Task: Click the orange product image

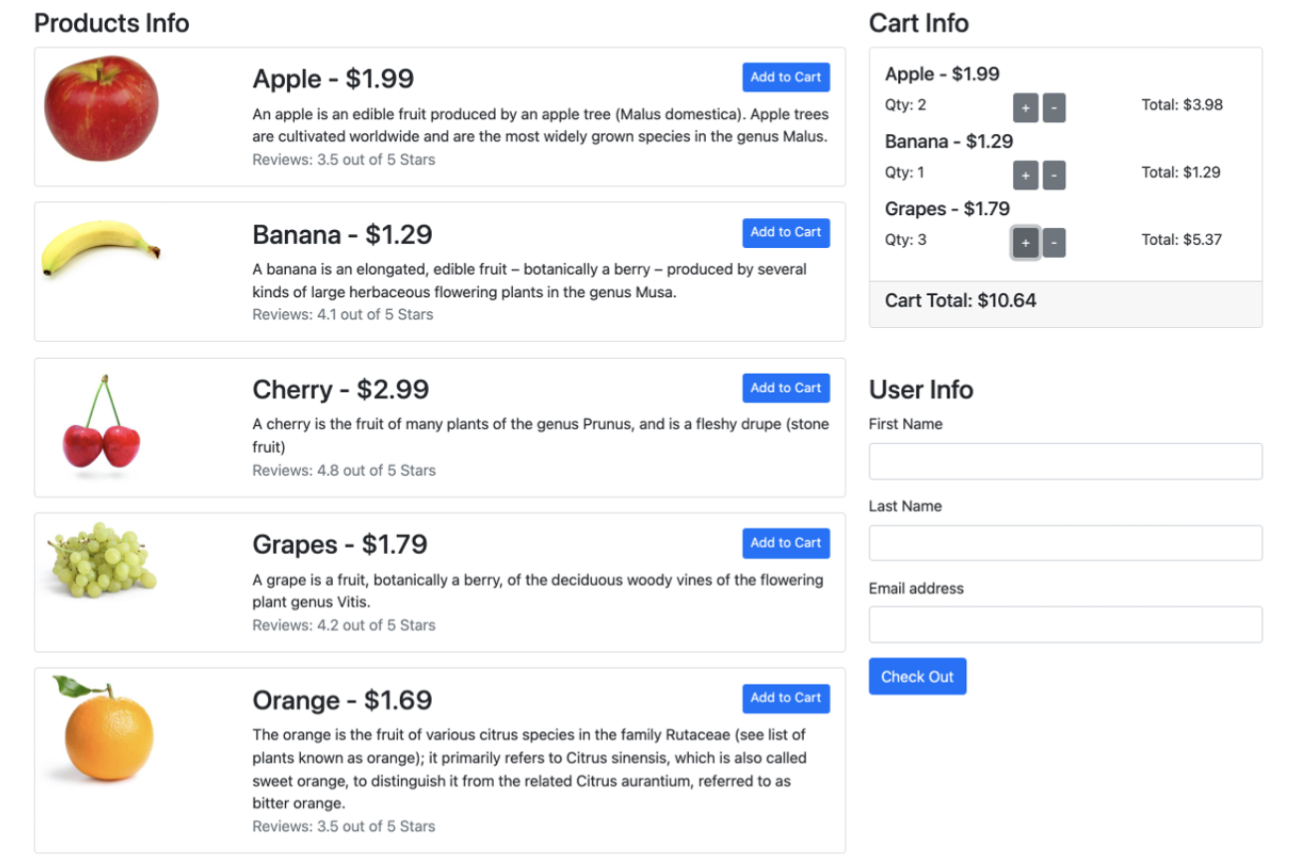Action: tap(104, 728)
